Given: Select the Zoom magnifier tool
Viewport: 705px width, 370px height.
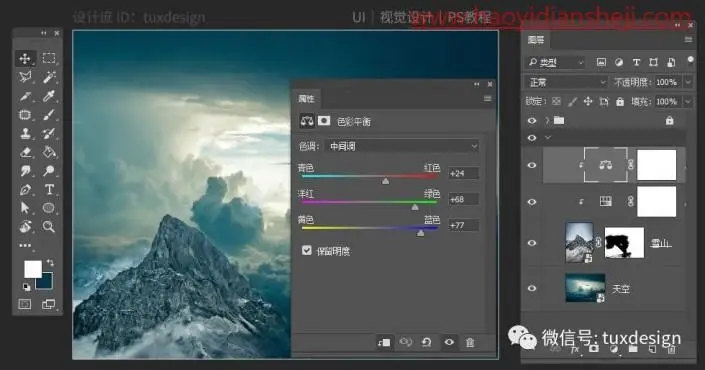Looking at the screenshot, I should [49, 227].
